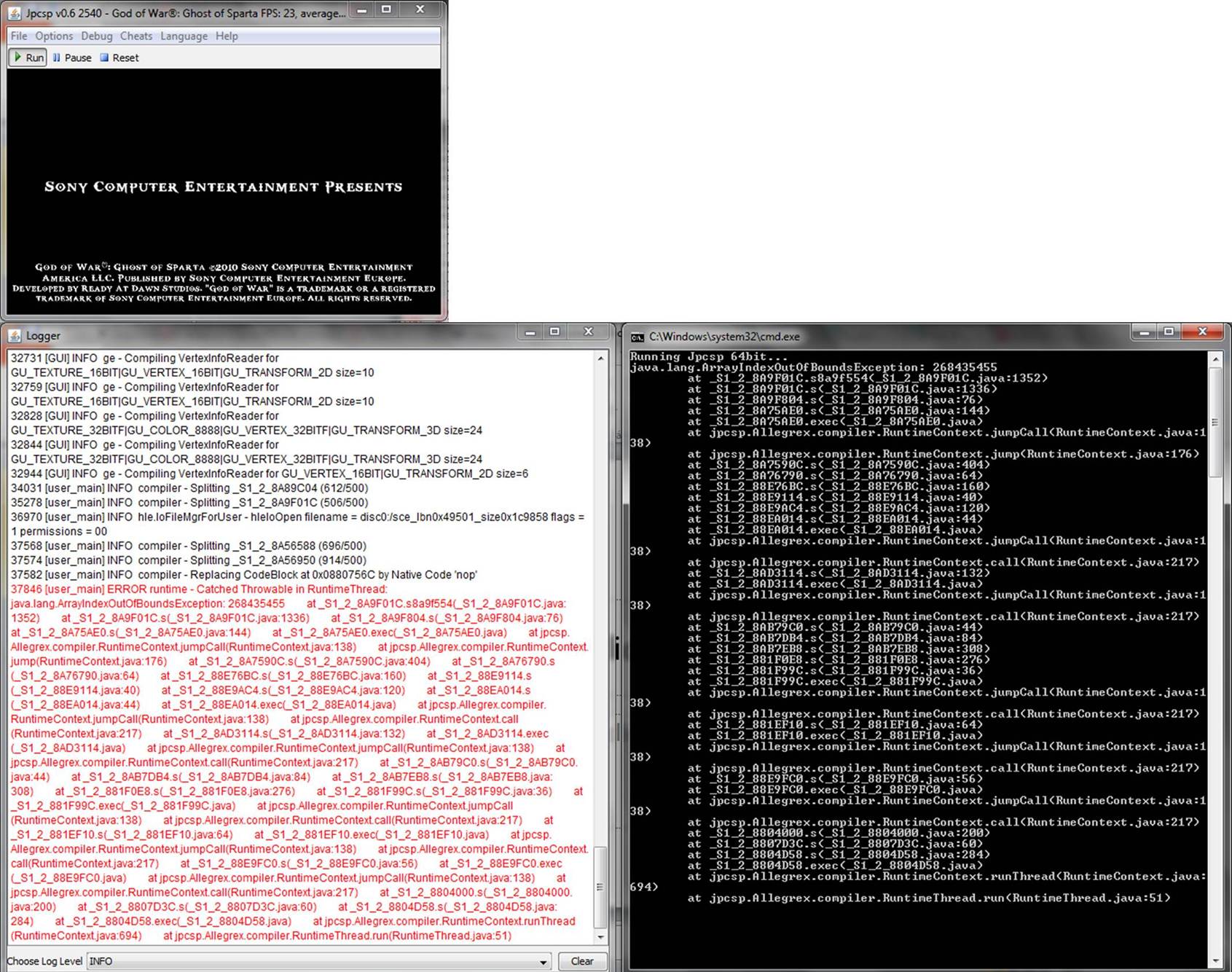Click the log line 'Replacing CodeBlock at 0x0880756C'
The image size is (1232, 972).
(244, 574)
